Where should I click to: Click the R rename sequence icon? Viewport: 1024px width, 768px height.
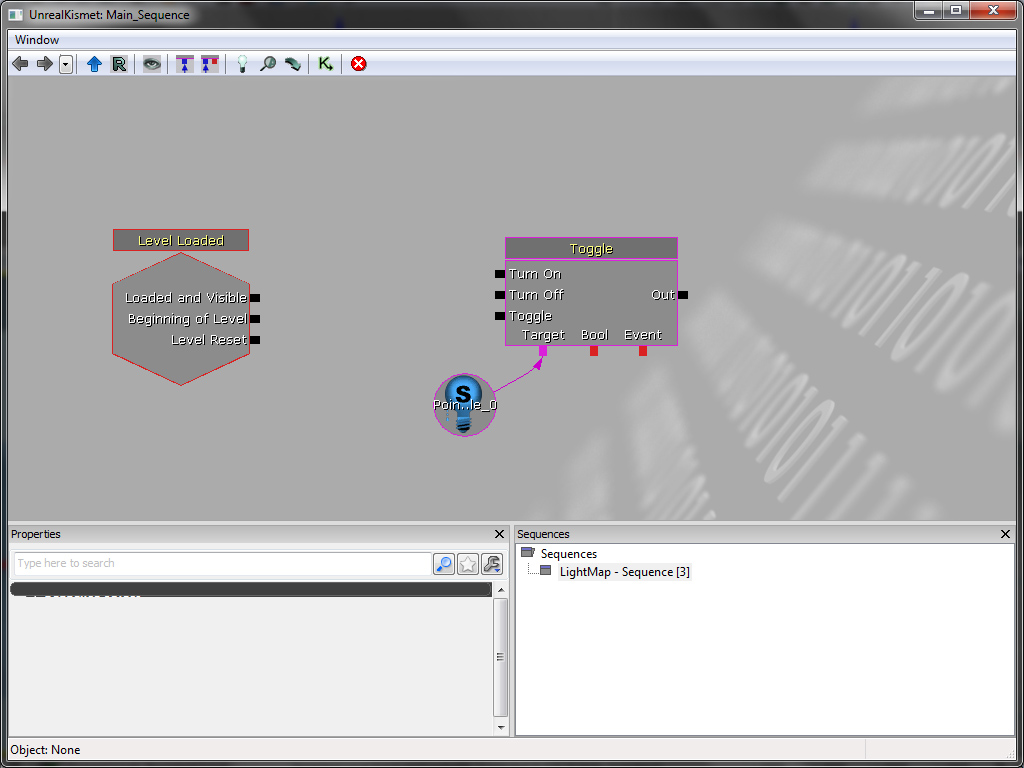(x=119, y=64)
